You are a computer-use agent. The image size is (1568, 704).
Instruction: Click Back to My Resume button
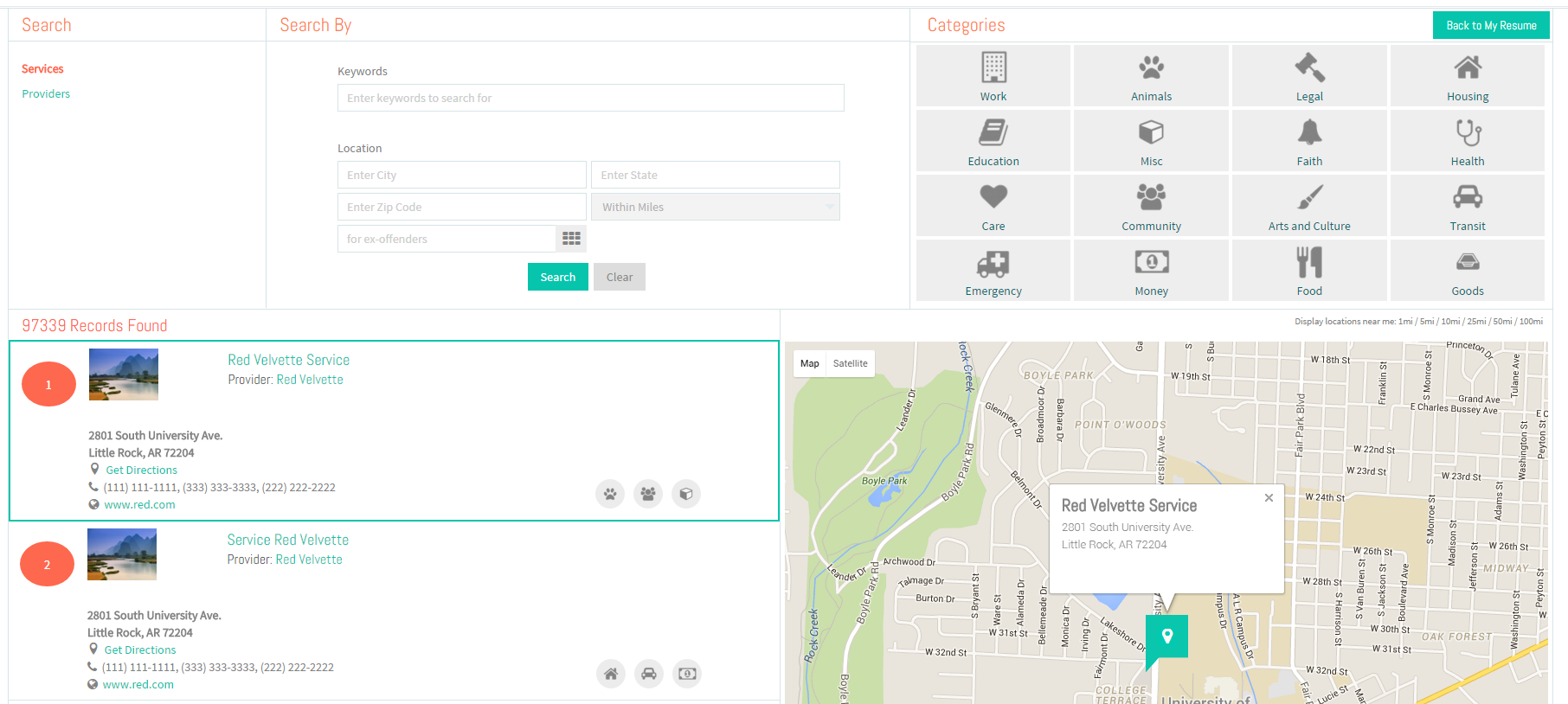click(1491, 25)
